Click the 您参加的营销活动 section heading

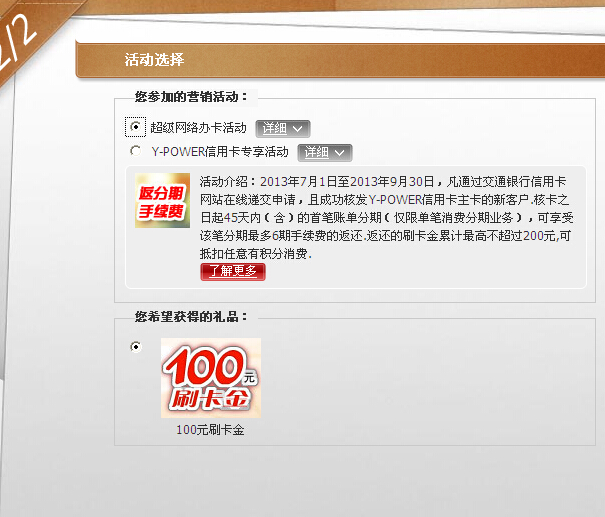coord(191,96)
